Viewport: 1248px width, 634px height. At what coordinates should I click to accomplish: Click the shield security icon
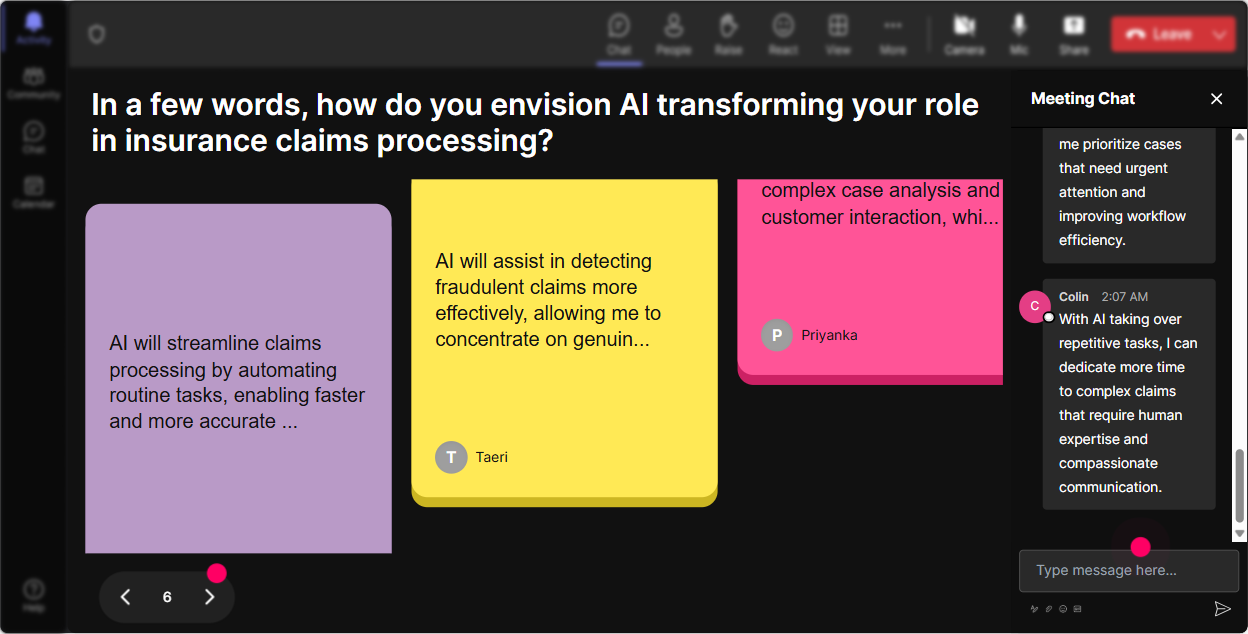(x=96, y=35)
